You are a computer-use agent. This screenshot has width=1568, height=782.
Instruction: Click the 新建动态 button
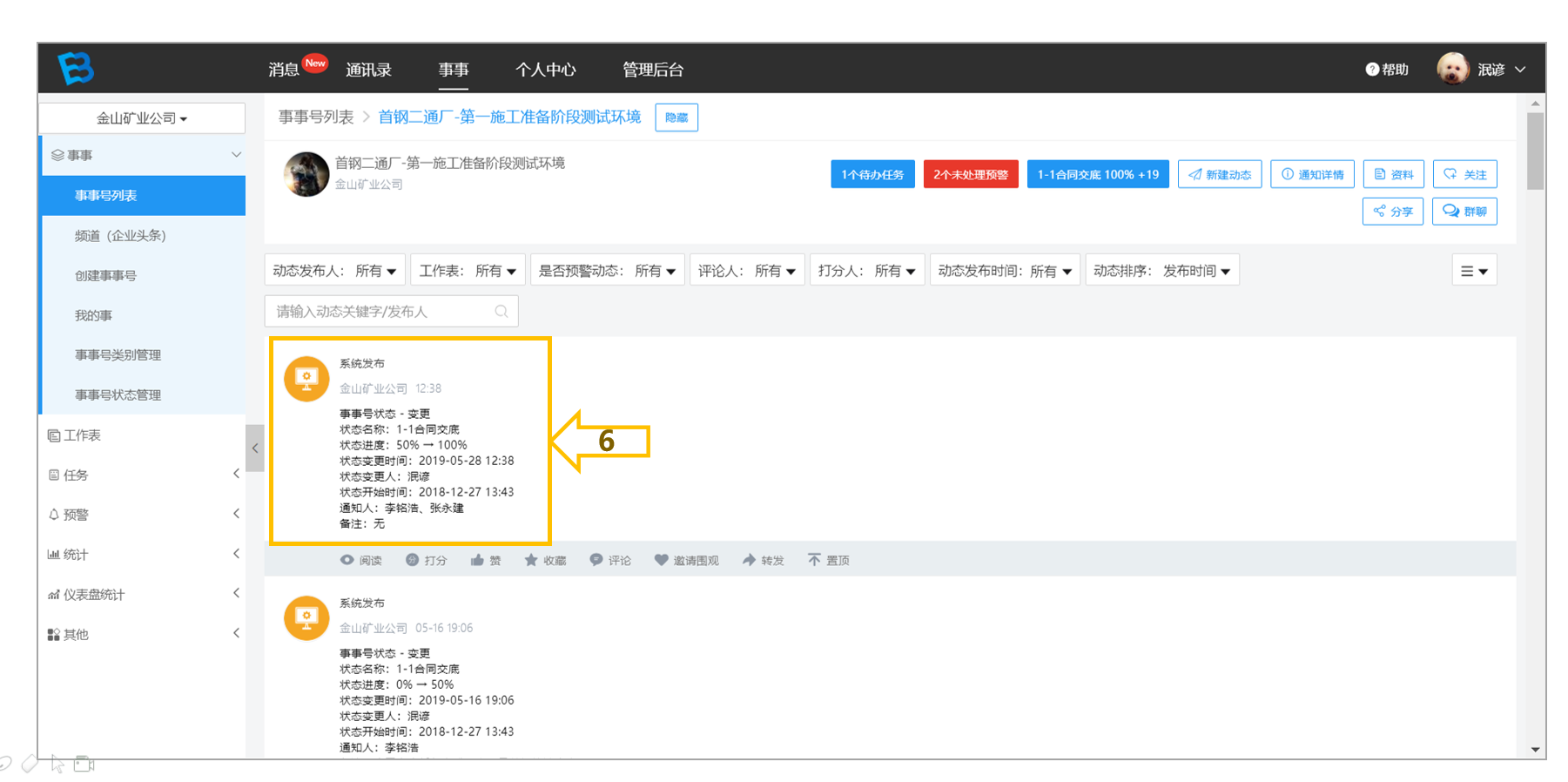pyautogui.click(x=1220, y=174)
